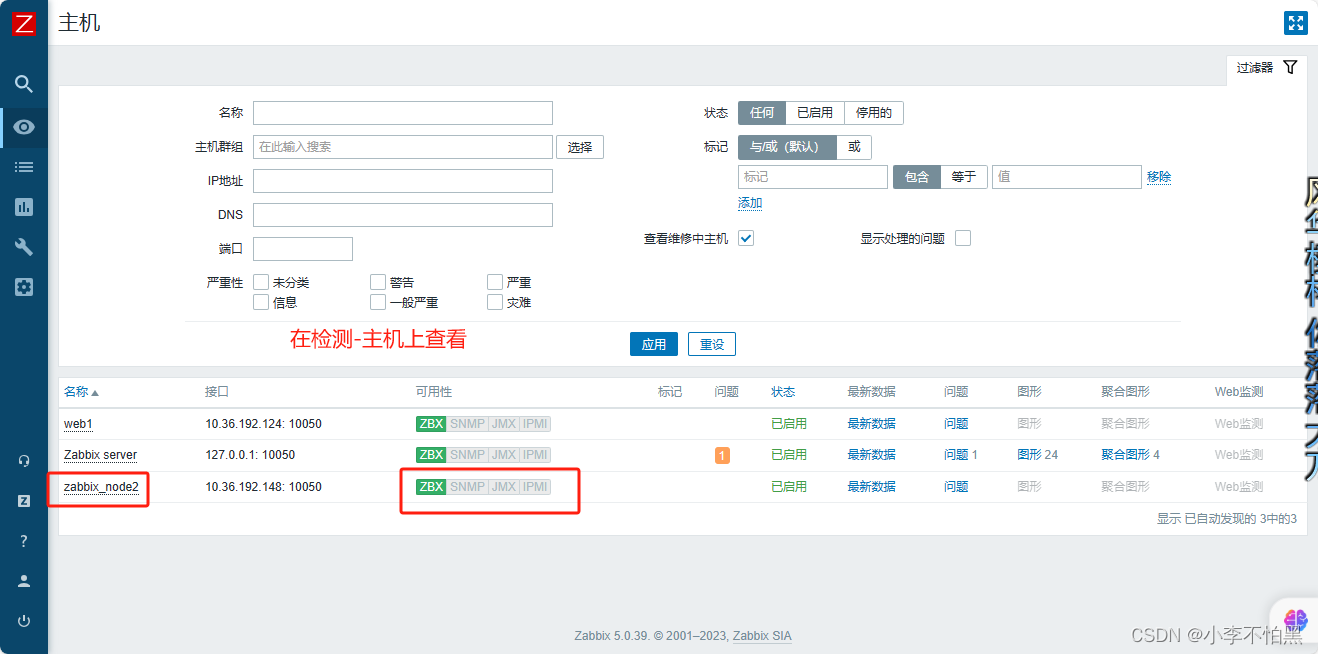Check the 未分类 severity checkbox
1318x654 pixels.
(261, 282)
